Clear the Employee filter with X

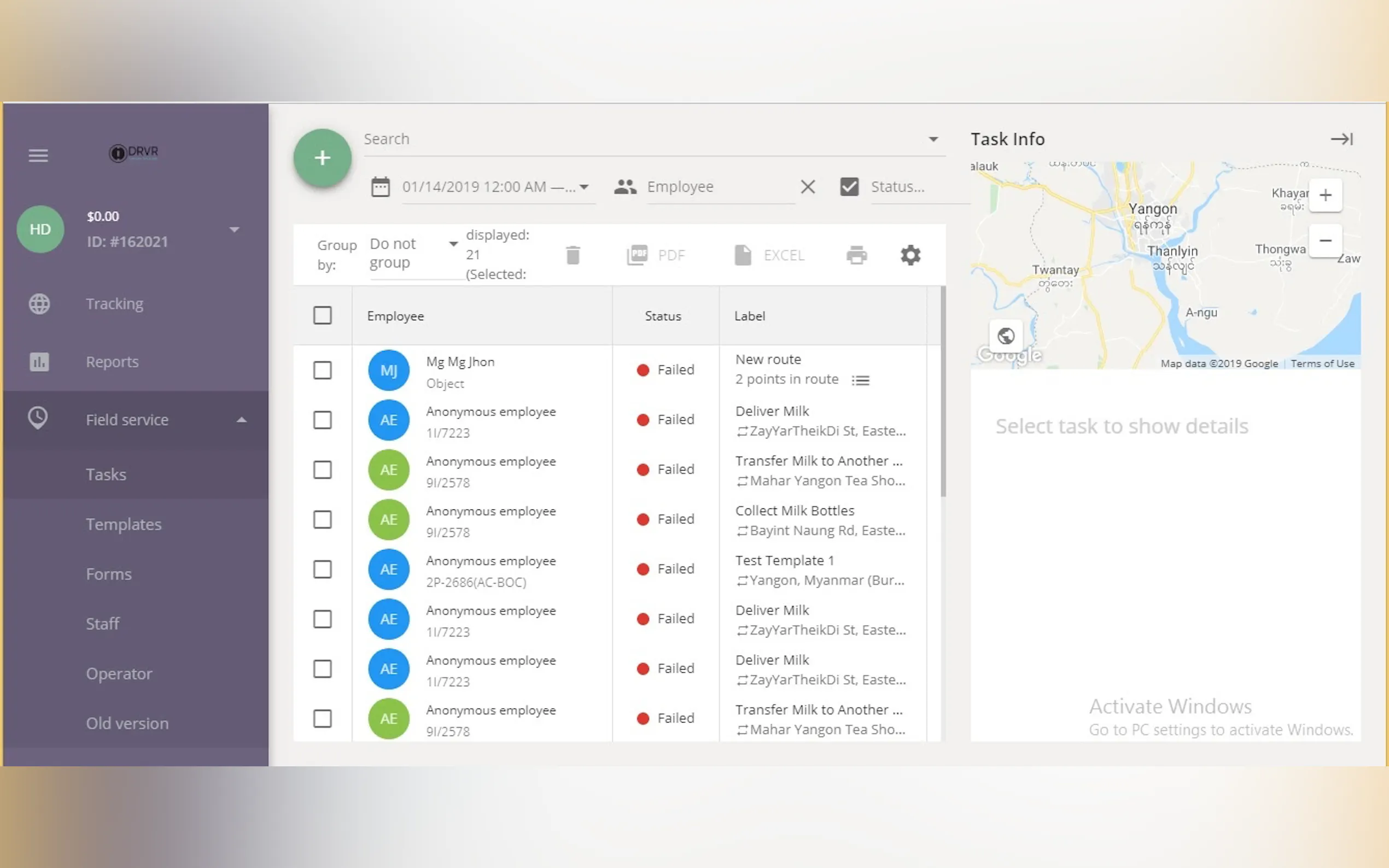(807, 186)
